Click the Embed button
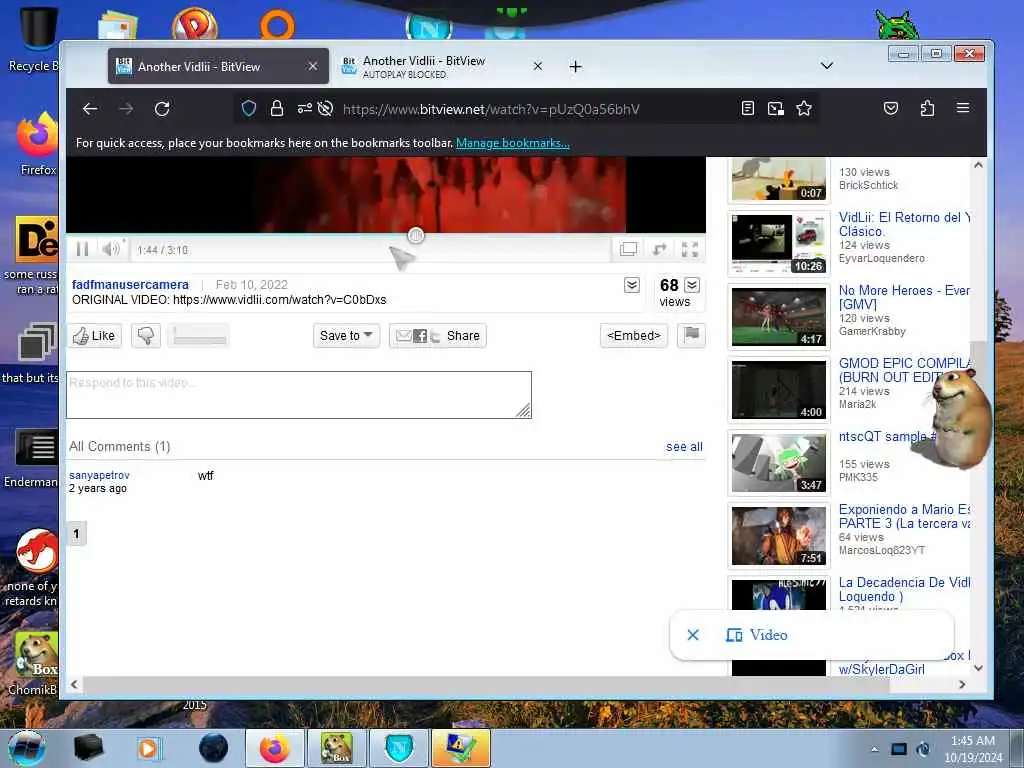The width and height of the screenshot is (1024, 768). click(x=633, y=336)
